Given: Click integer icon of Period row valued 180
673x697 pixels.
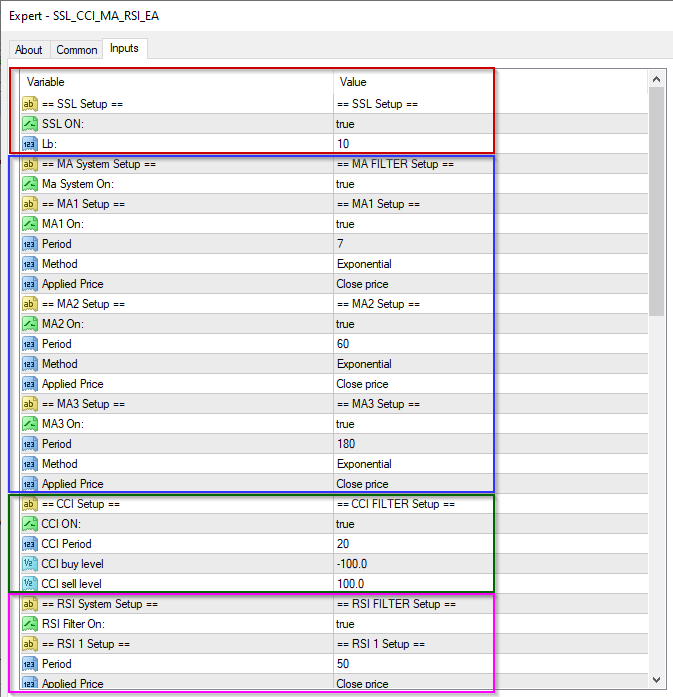Looking at the screenshot, I should [29, 444].
